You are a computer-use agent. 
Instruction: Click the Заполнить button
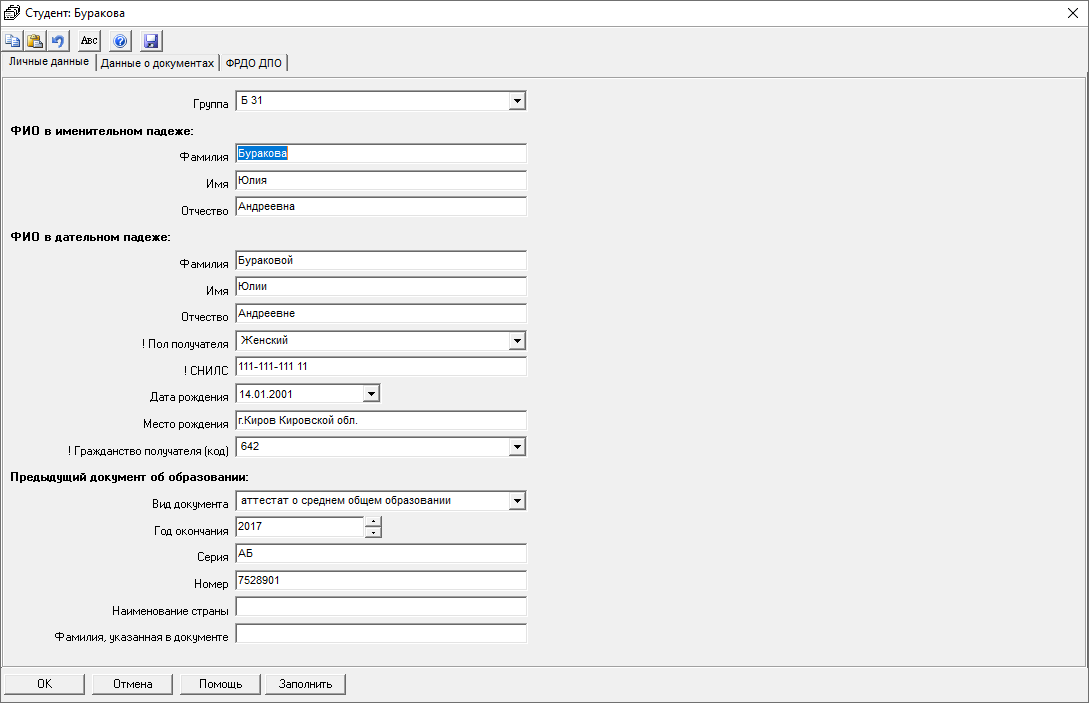pyautogui.click(x=306, y=684)
